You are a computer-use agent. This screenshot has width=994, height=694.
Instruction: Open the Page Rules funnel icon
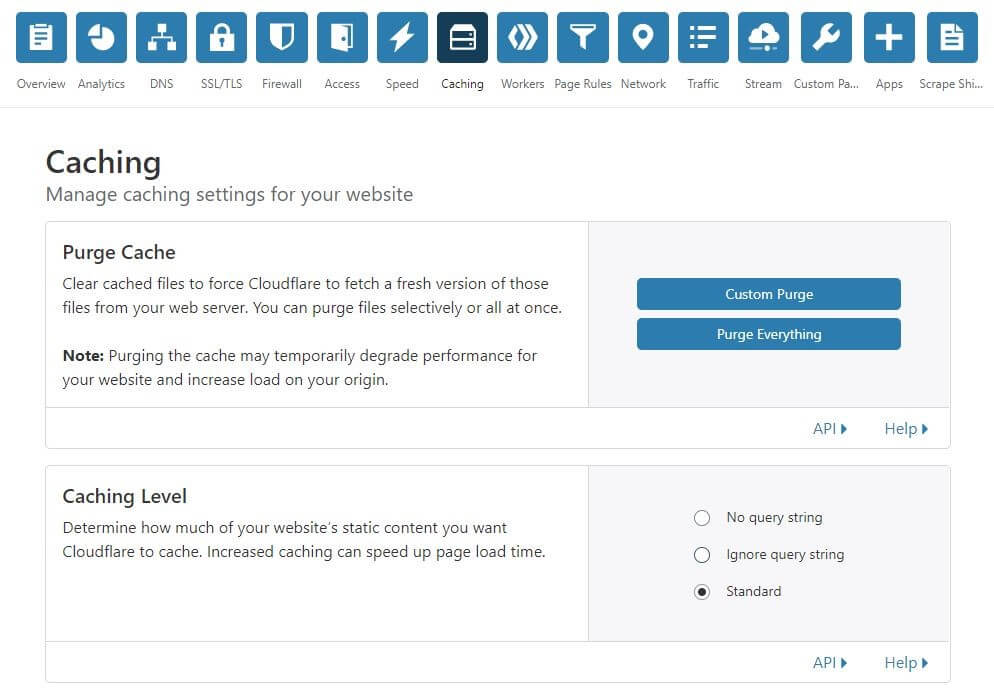582,38
